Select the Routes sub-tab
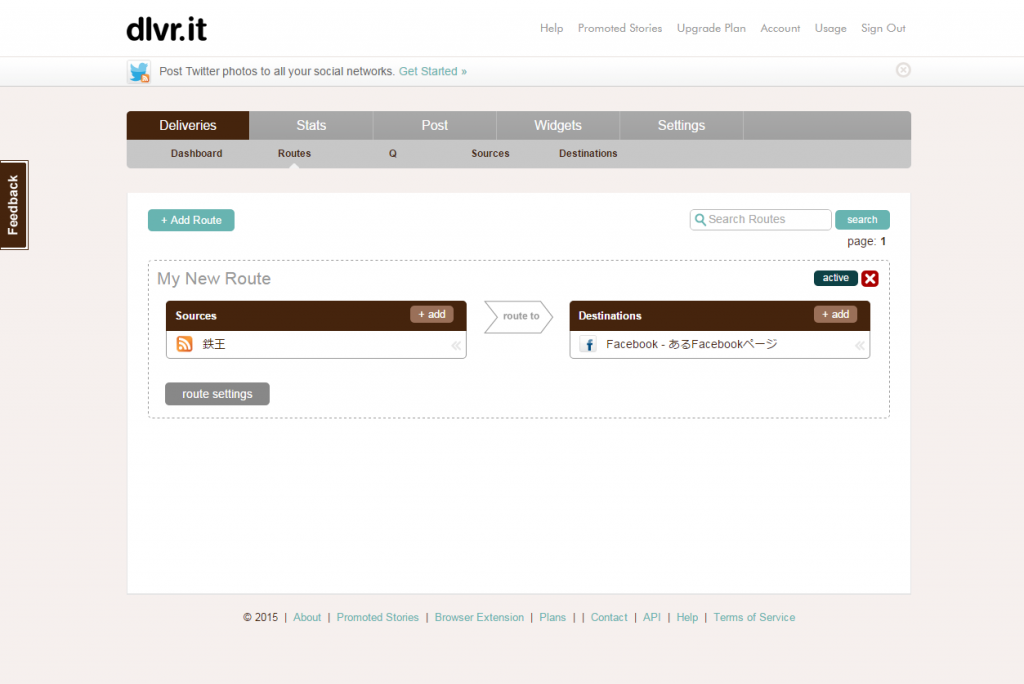1024x684 pixels. (x=295, y=154)
